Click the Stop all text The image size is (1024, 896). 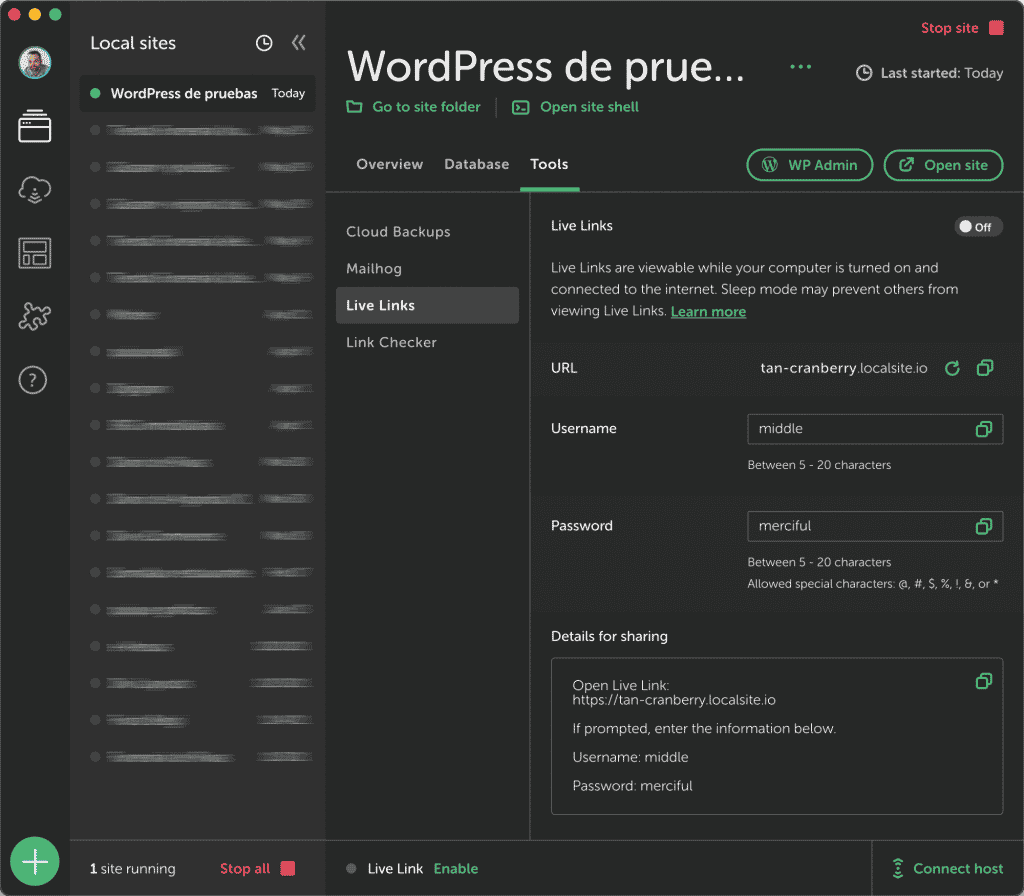[245, 869]
